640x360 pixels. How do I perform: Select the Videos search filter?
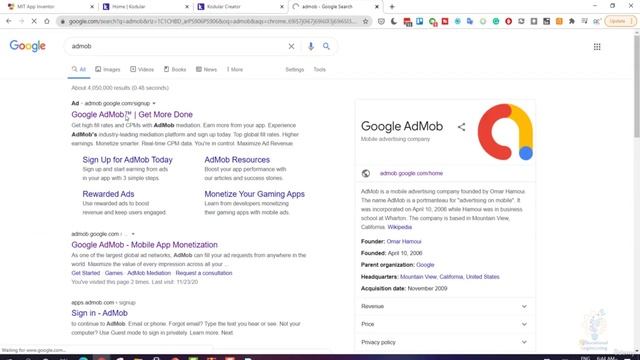tap(142, 69)
